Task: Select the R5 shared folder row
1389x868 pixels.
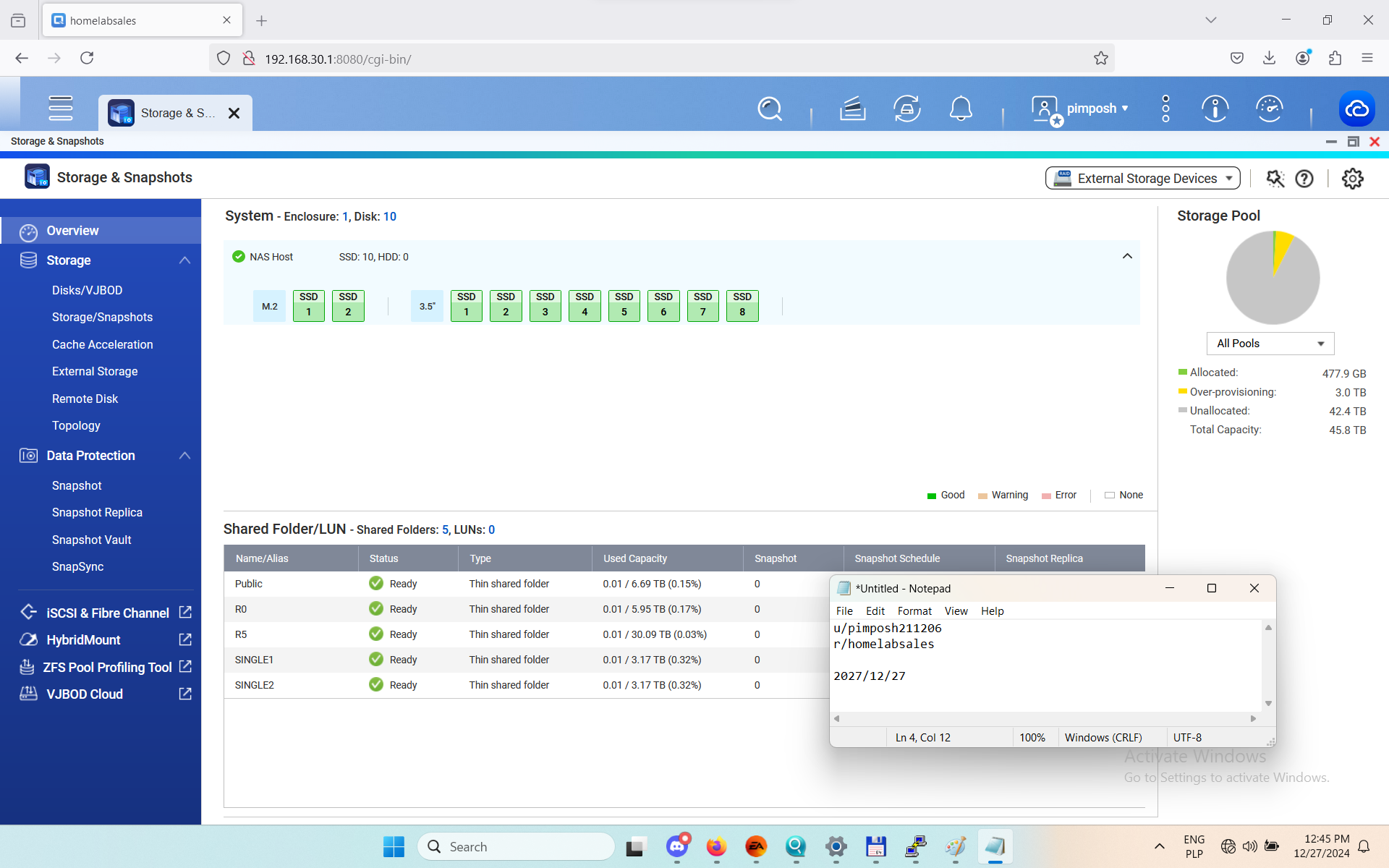Action: (x=526, y=634)
